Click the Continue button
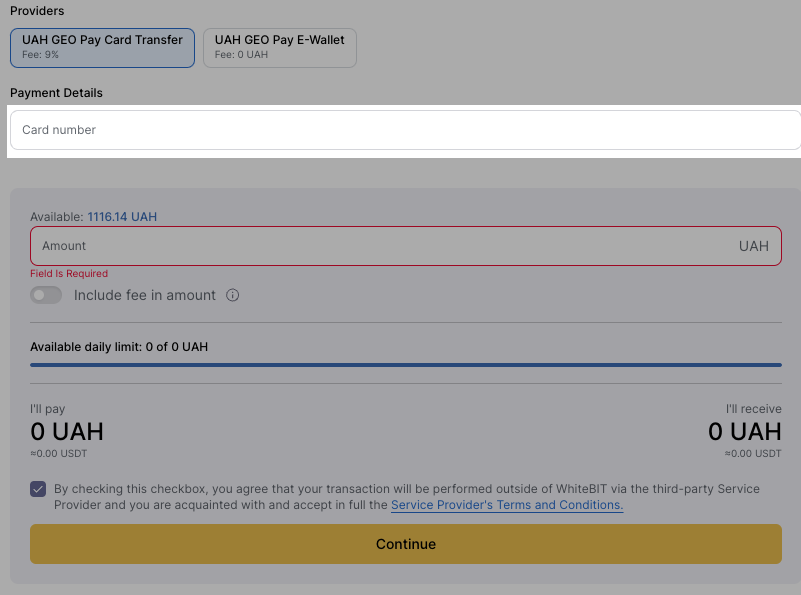Image resolution: width=801 pixels, height=595 pixels. [406, 544]
